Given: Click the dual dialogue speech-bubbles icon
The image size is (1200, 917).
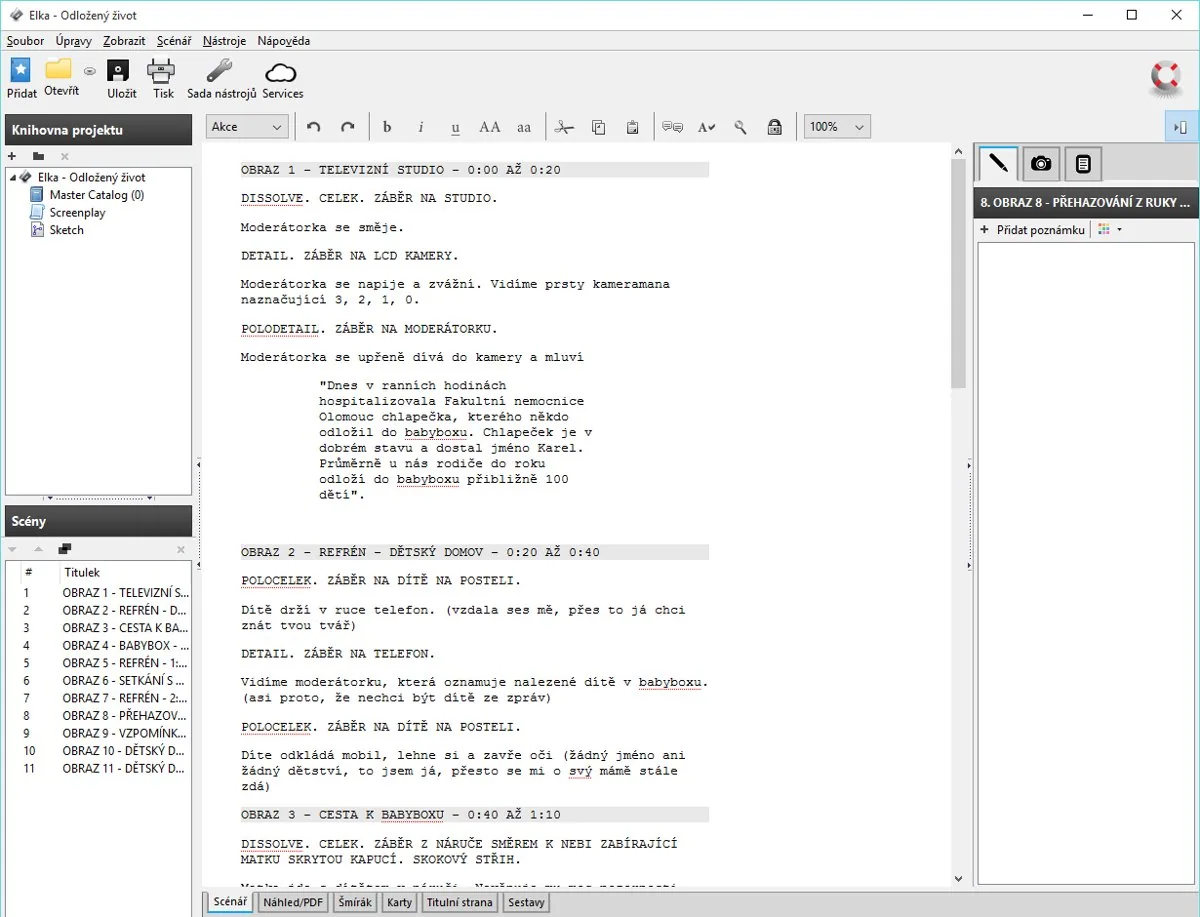Looking at the screenshot, I should [672, 127].
